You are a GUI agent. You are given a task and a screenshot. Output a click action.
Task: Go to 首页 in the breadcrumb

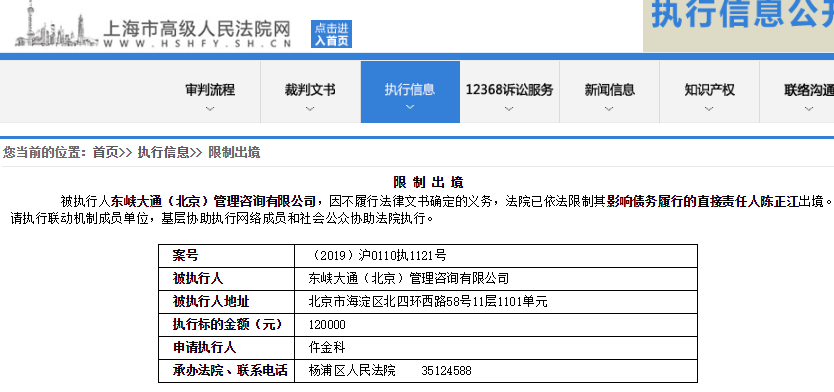[105, 153]
